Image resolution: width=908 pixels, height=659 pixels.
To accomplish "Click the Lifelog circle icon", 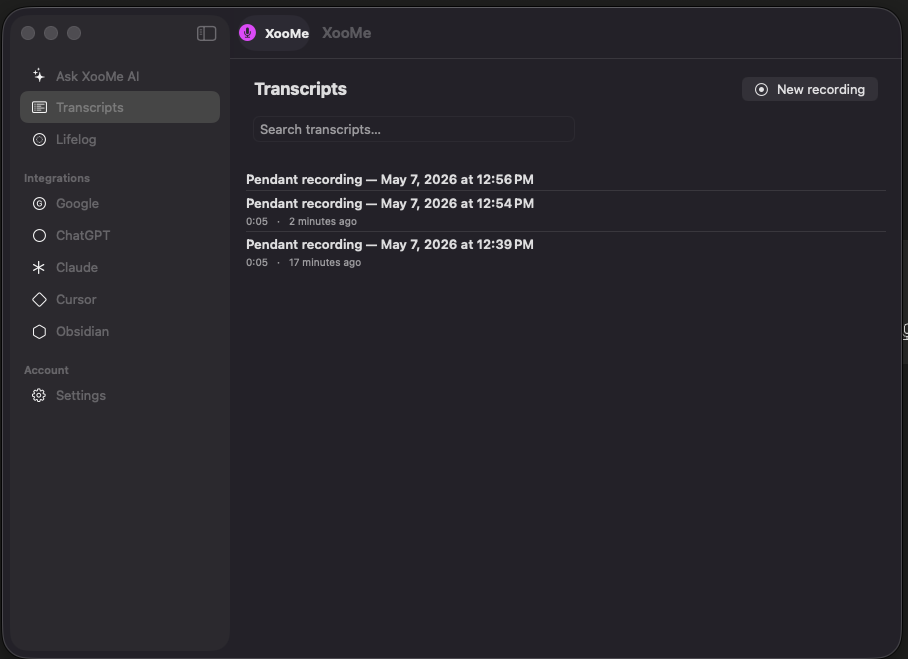I will 39,140.
